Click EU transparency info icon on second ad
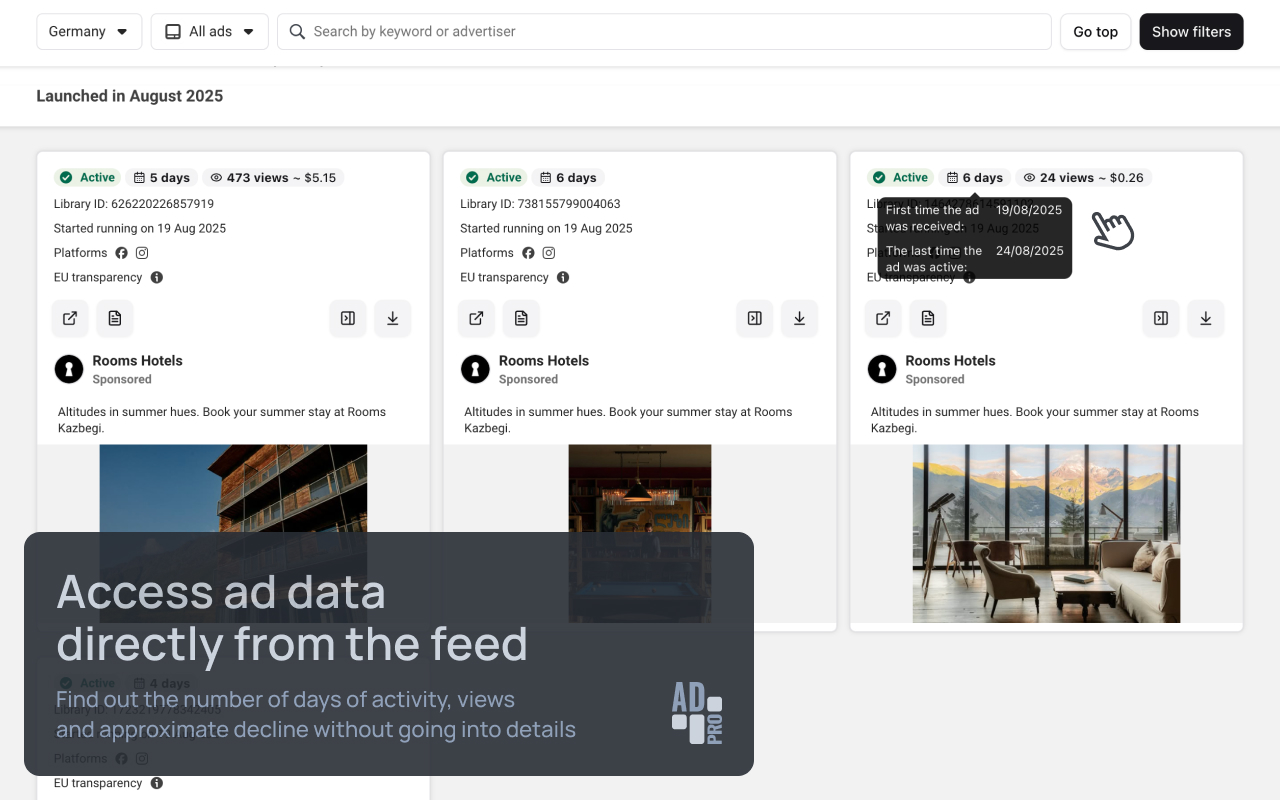This screenshot has width=1280, height=800. click(x=563, y=278)
